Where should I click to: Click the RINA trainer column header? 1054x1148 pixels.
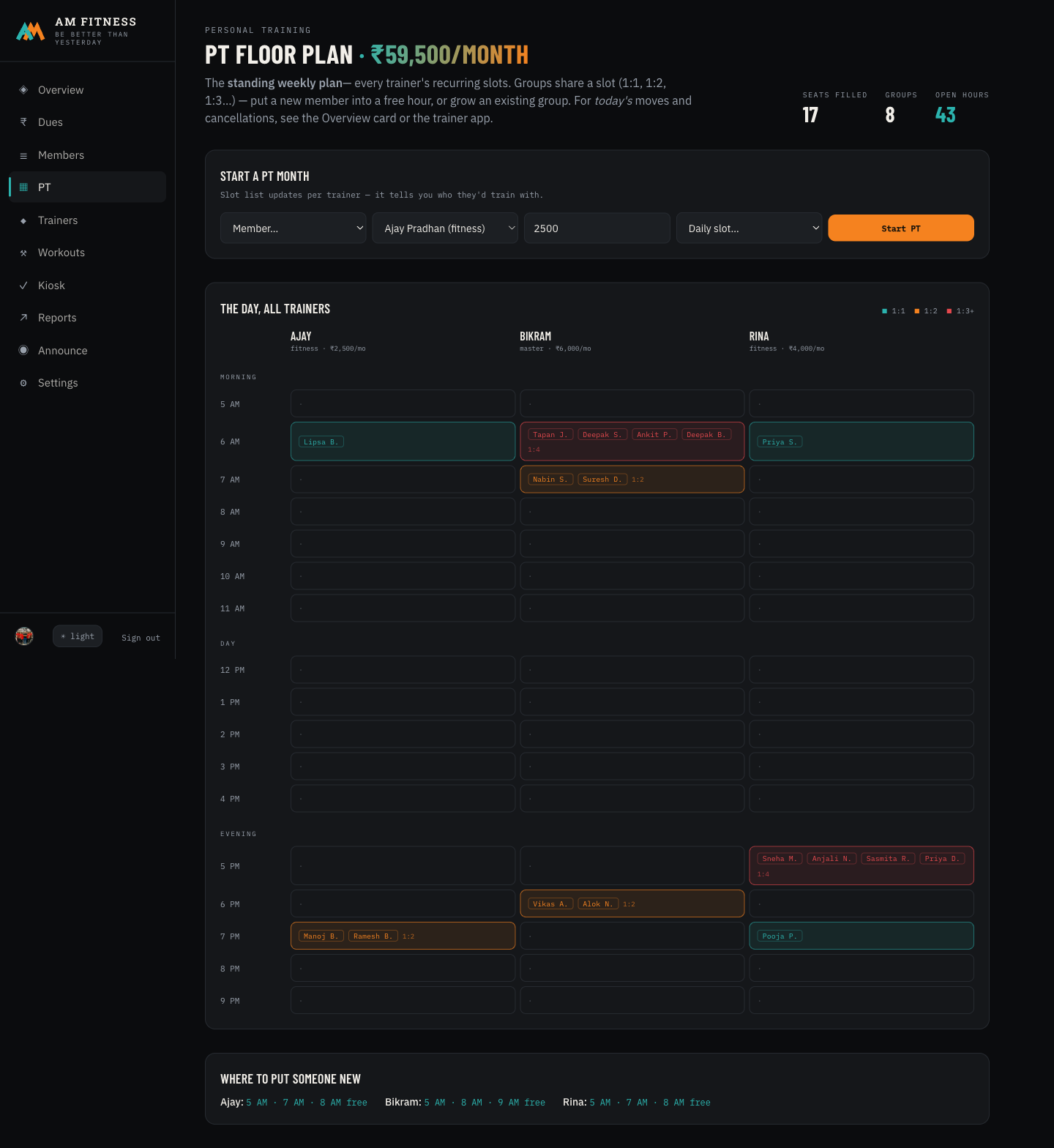(x=759, y=336)
